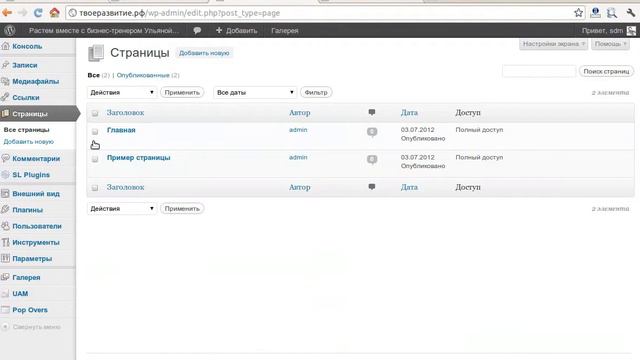Click the Фильтр button
This screenshot has height=360, width=640.
pos(316,93)
